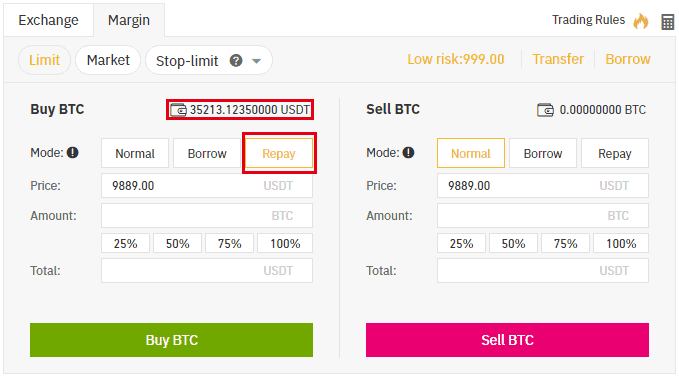The height and width of the screenshot is (378, 679).
Task: Select Repay mode in Sell BTC panel
Action: pyautogui.click(x=615, y=153)
